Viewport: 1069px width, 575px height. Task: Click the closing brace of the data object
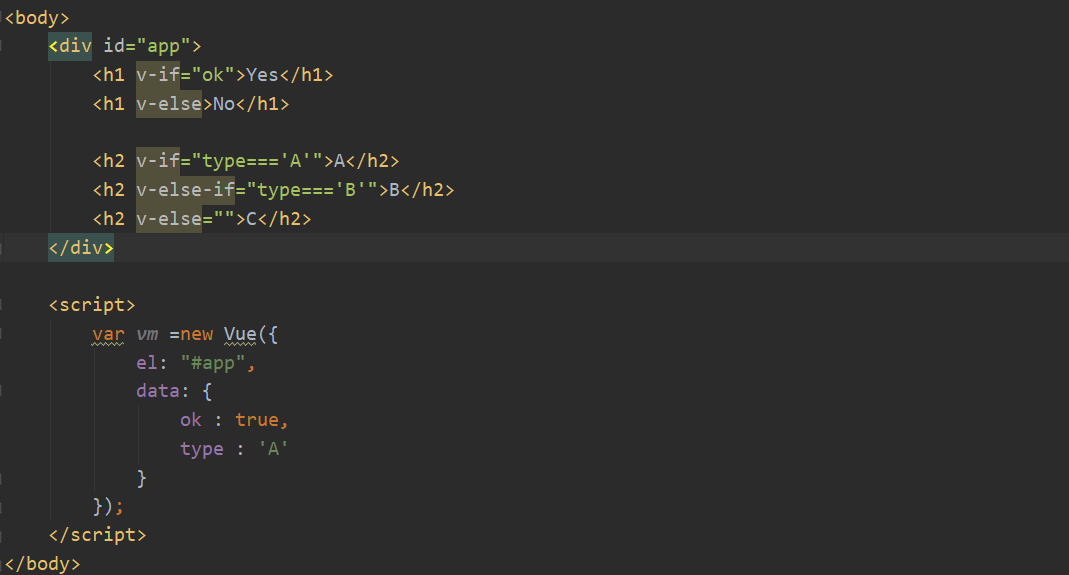(x=142, y=478)
